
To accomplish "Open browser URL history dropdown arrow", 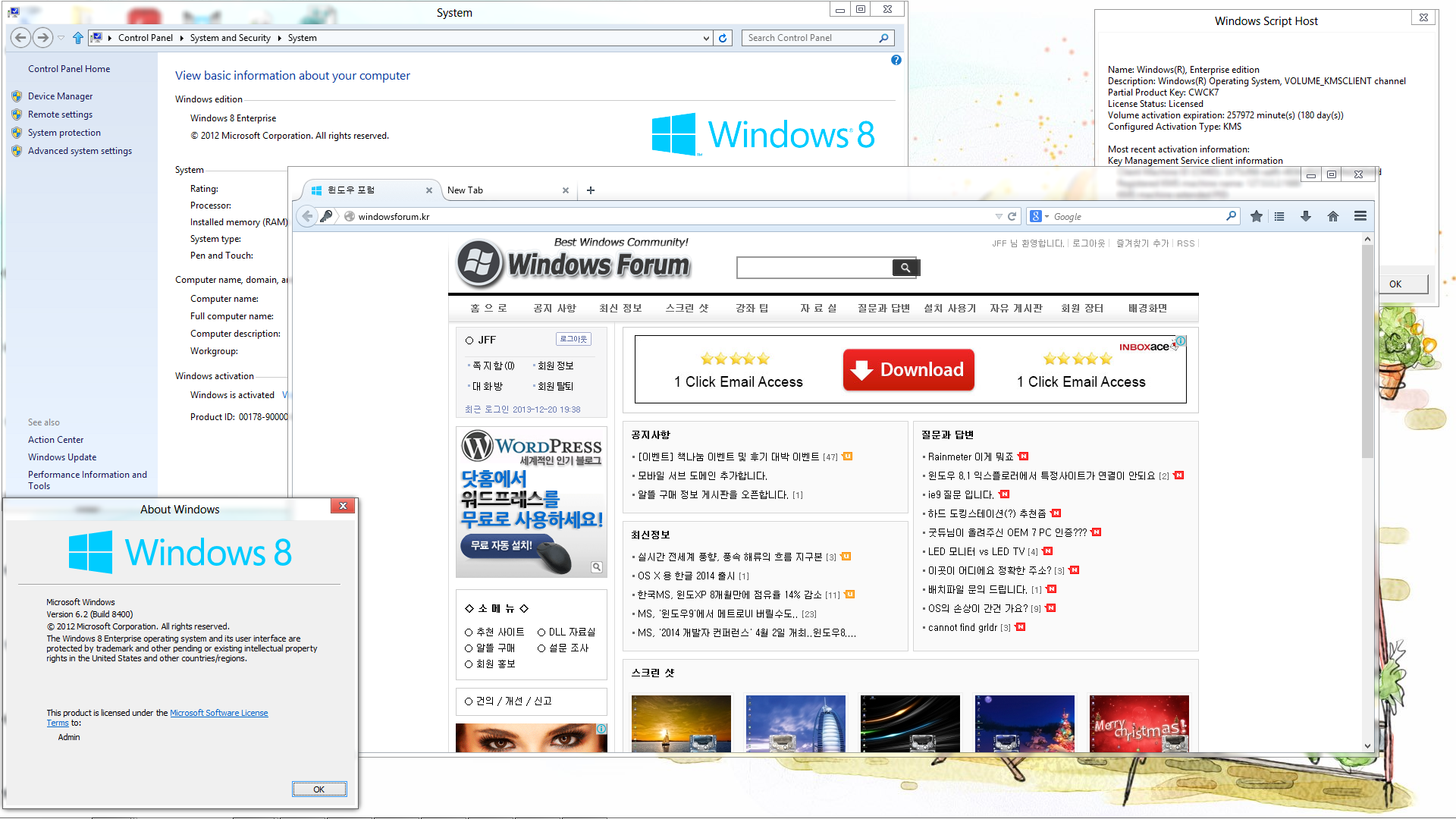I will click(999, 216).
